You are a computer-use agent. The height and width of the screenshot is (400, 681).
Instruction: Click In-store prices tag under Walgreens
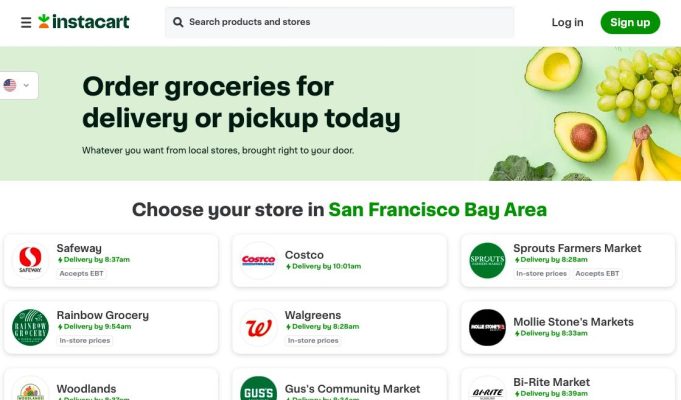[313, 340]
